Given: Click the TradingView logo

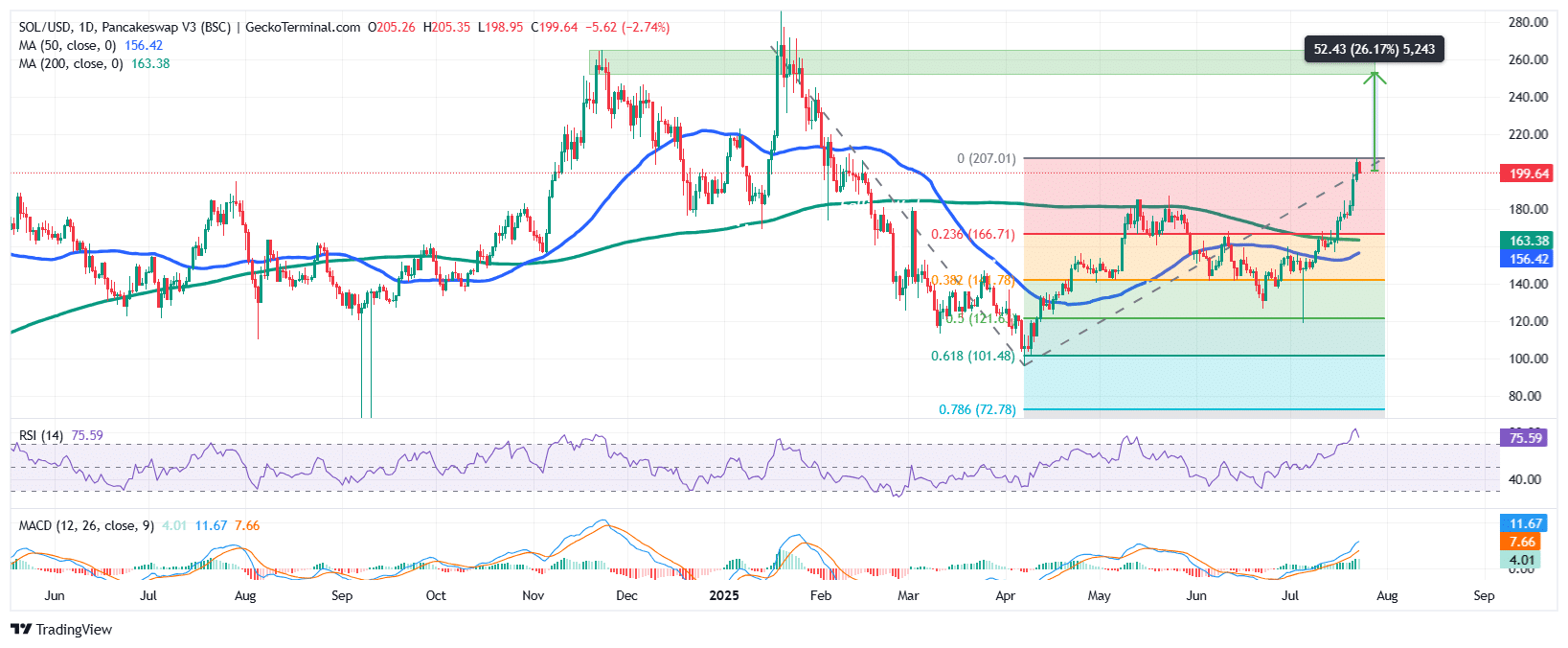Looking at the screenshot, I should tap(61, 630).
